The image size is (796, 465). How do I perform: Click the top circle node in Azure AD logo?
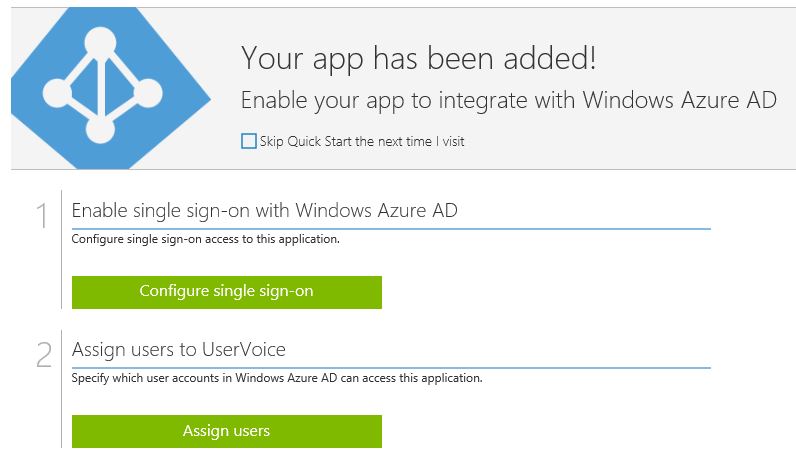100,43
